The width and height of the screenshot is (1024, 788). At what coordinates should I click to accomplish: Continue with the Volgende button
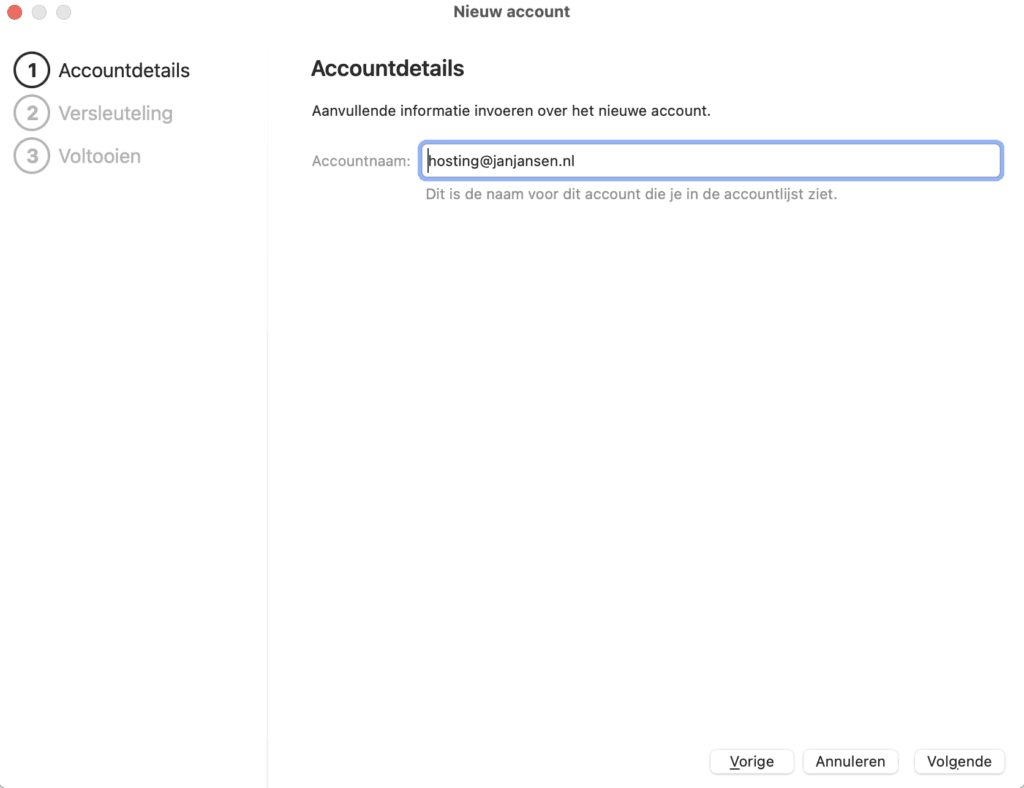click(x=959, y=761)
